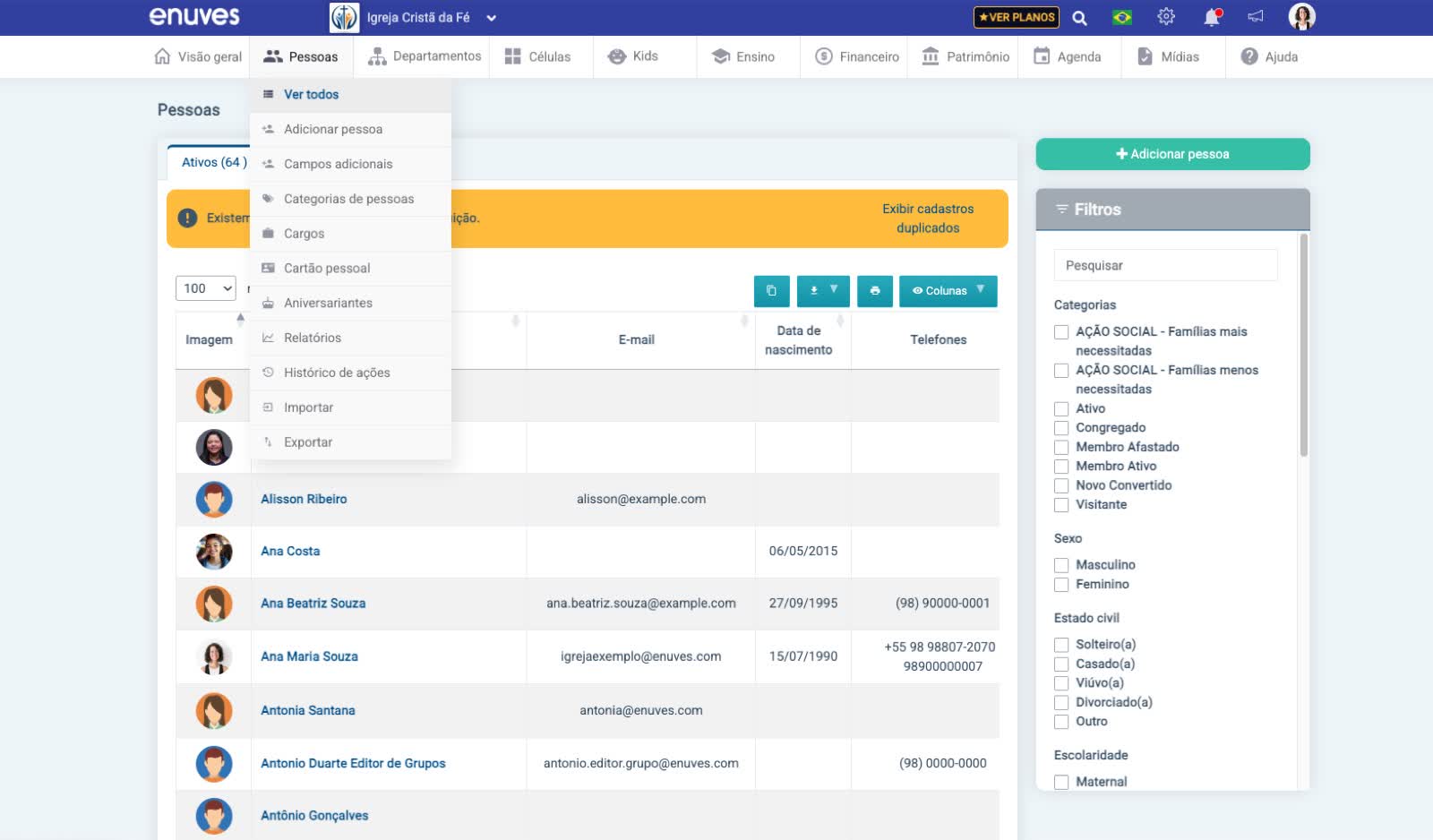1433x840 pixels.
Task: Switch to the Ativos (64) tab
Action: 214,162
